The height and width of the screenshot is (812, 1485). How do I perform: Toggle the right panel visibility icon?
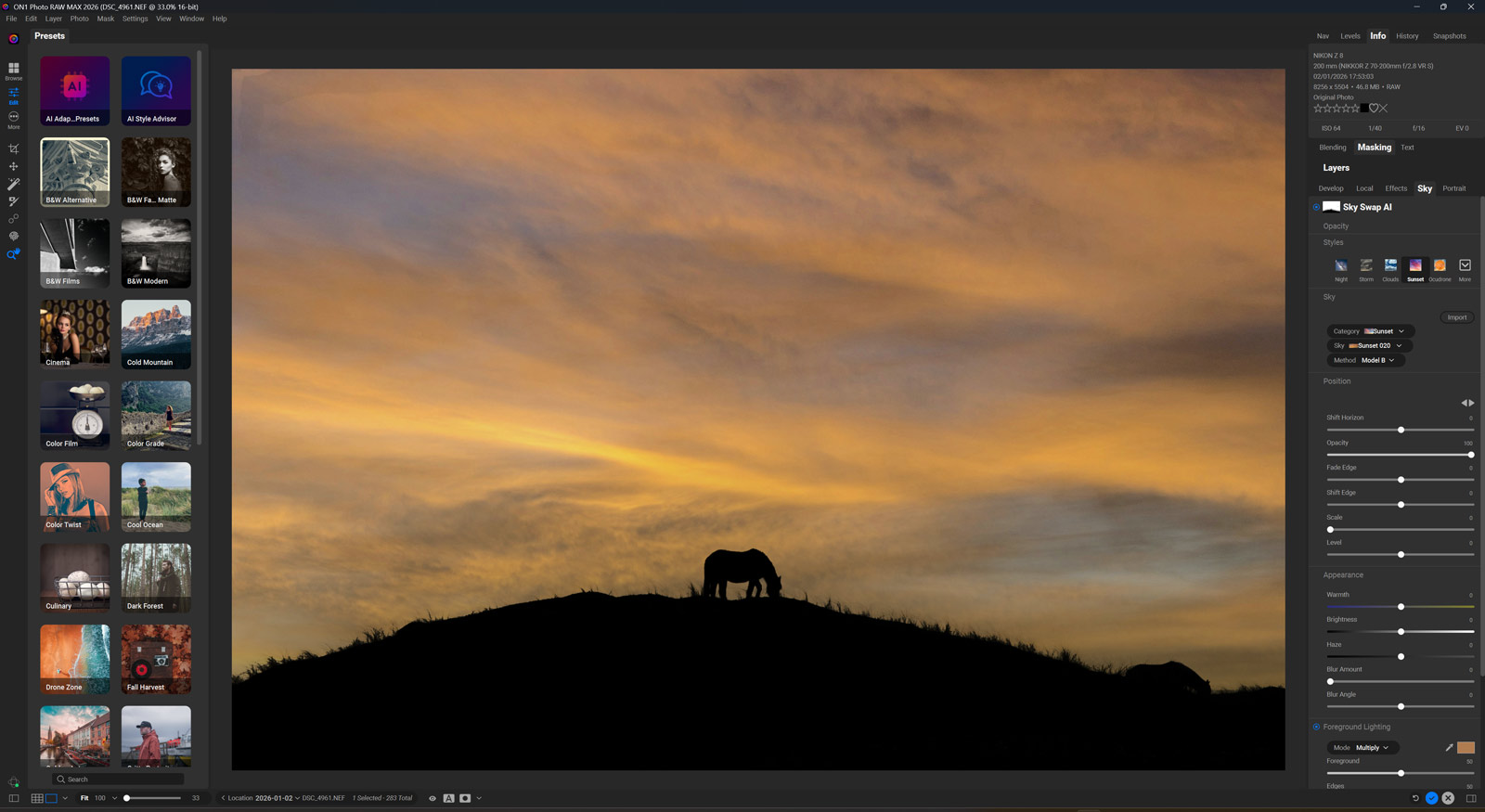(x=1471, y=798)
